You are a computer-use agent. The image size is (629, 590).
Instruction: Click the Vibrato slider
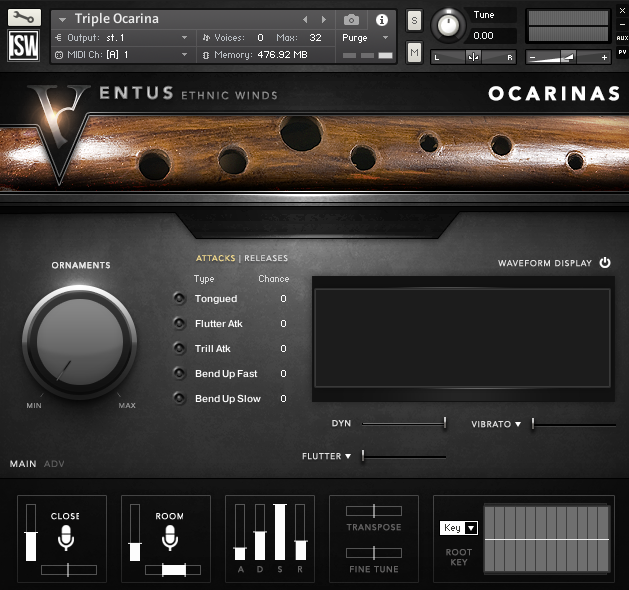click(574, 424)
